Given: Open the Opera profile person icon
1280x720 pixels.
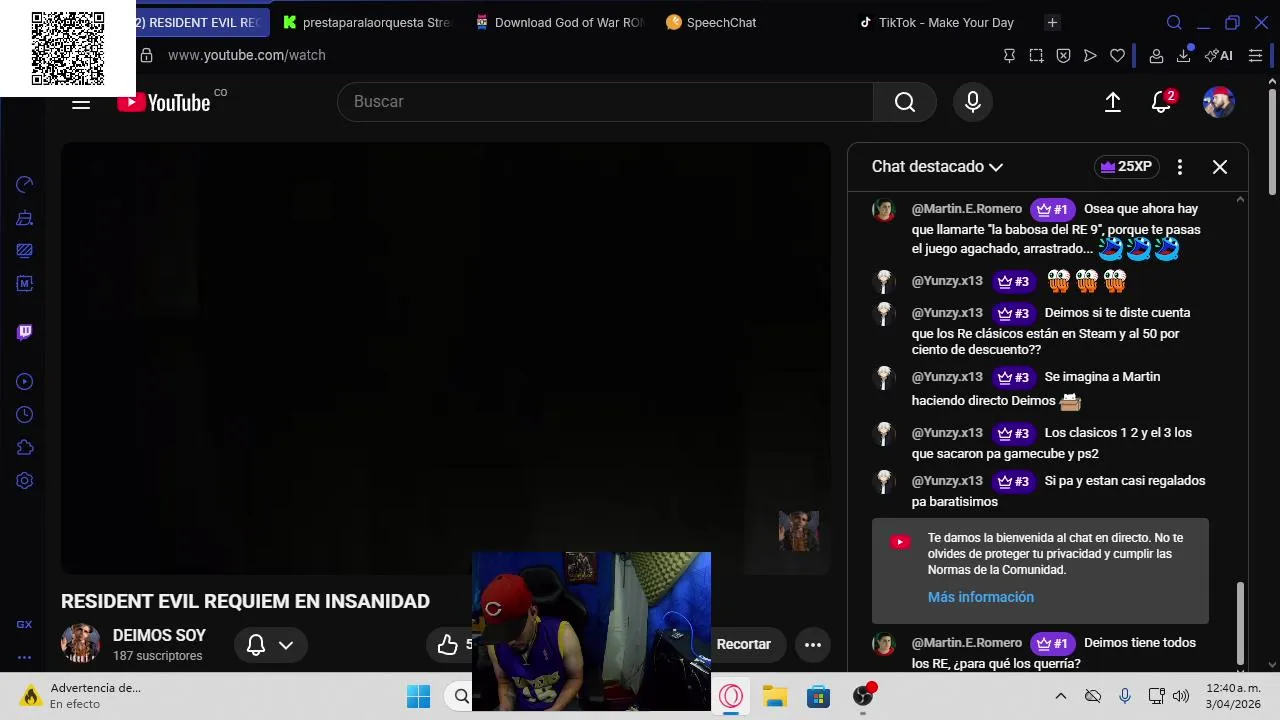Looking at the screenshot, I should point(1156,56).
